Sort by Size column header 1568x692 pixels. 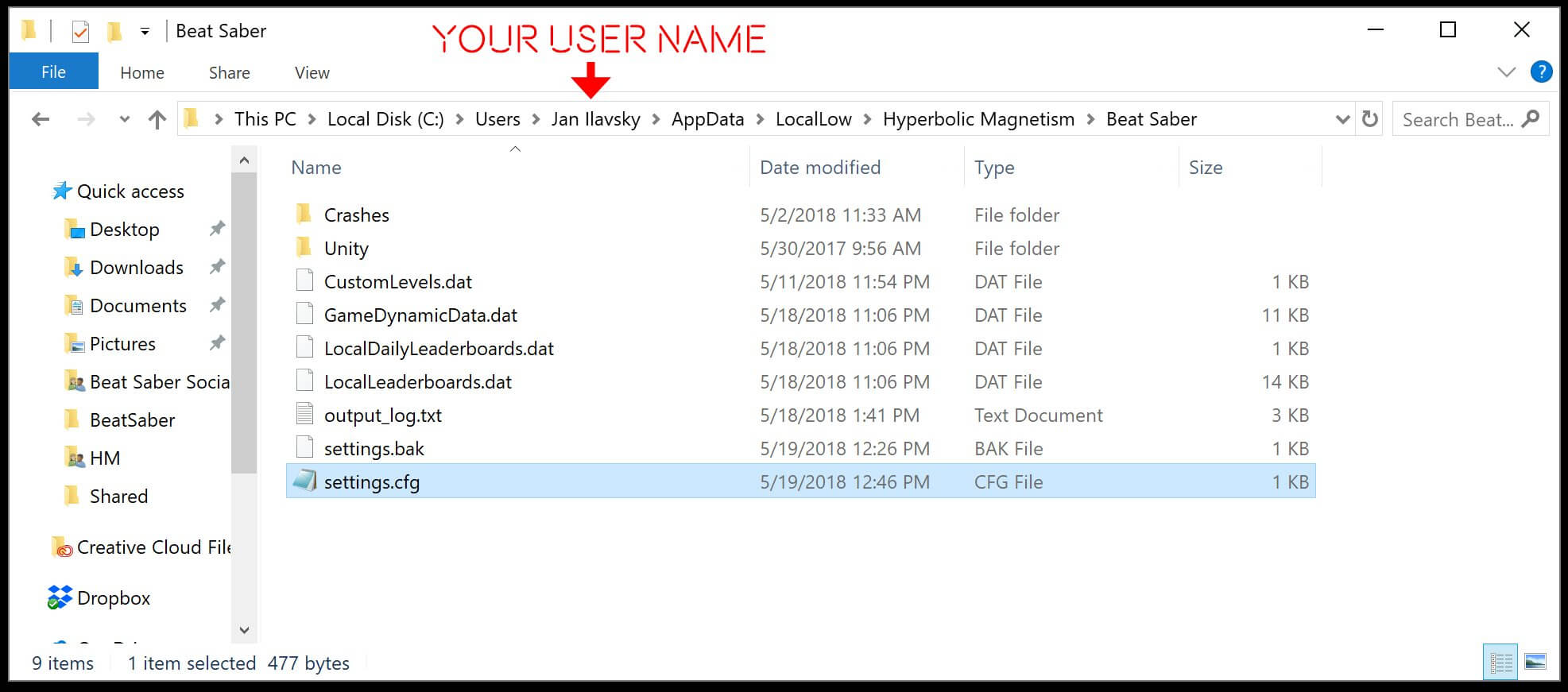1206,168
